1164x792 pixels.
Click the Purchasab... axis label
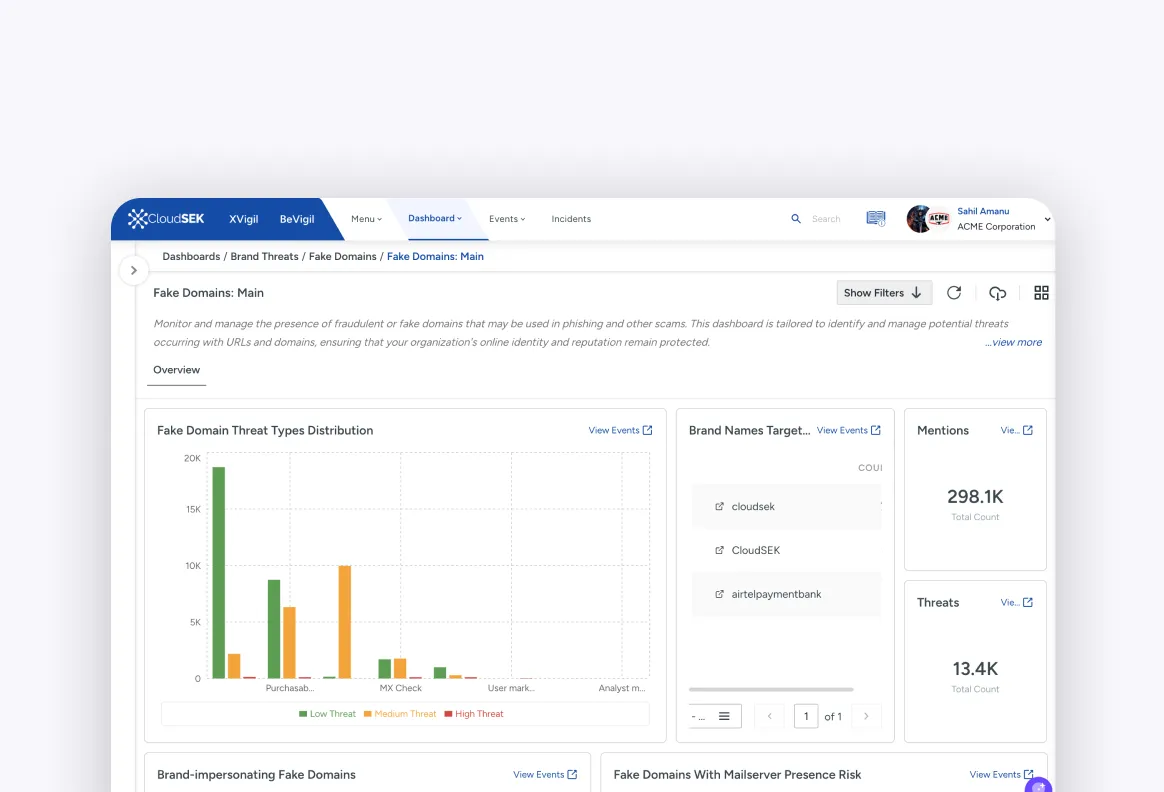(290, 688)
